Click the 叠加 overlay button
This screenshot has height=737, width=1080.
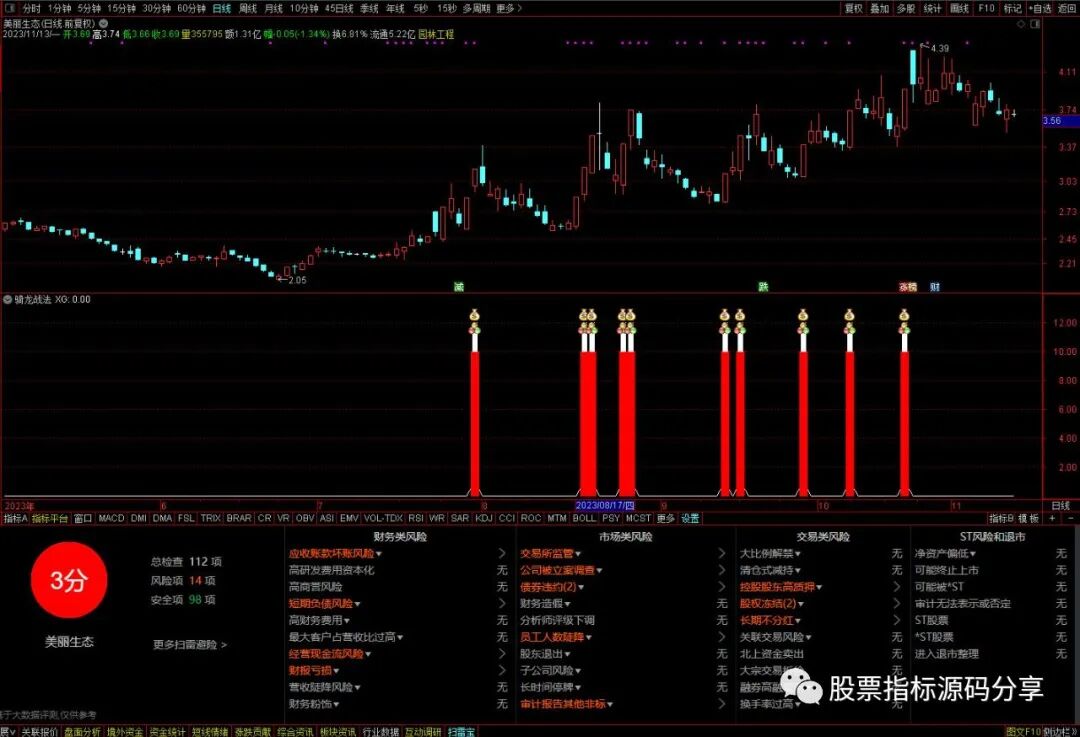tap(880, 8)
